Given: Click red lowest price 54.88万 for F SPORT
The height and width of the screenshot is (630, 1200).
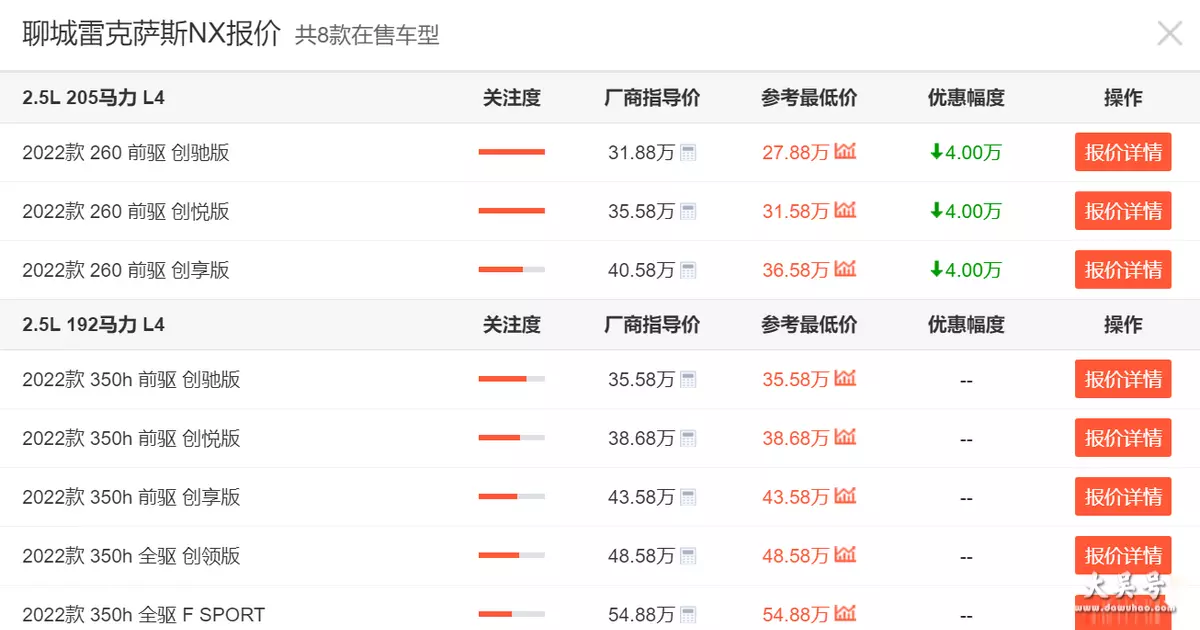Looking at the screenshot, I should [x=796, y=616].
